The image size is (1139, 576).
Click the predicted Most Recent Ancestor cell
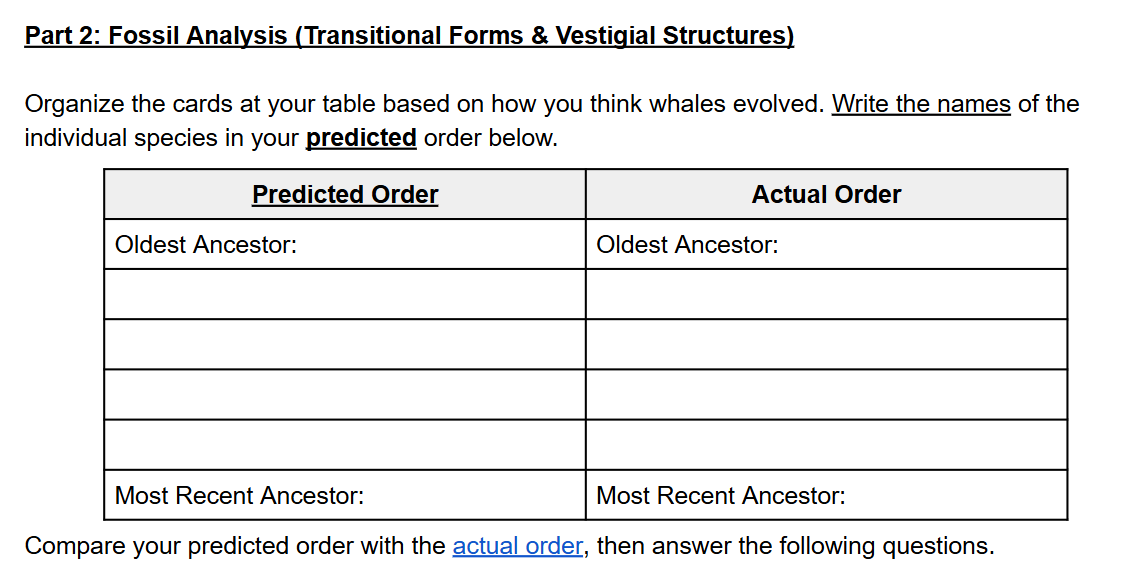click(345, 495)
